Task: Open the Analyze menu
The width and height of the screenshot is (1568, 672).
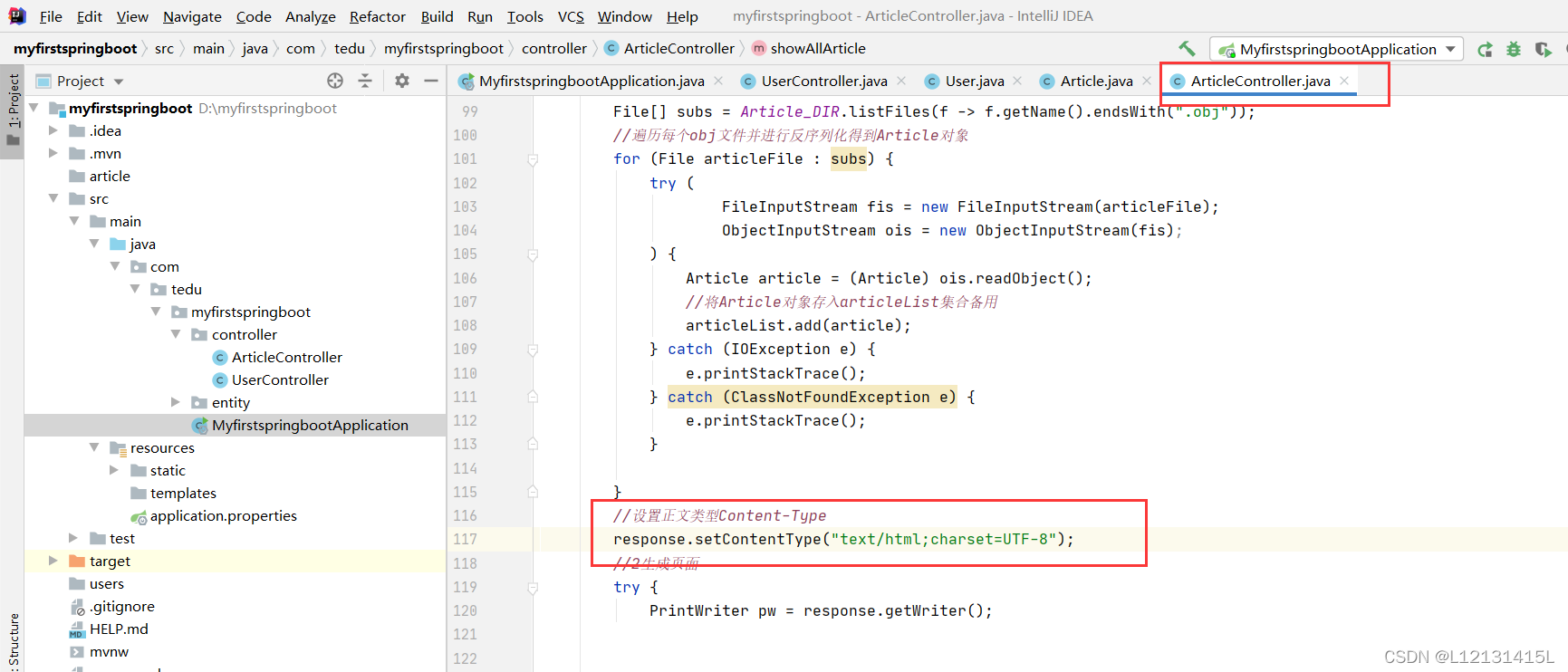Action: [x=311, y=16]
